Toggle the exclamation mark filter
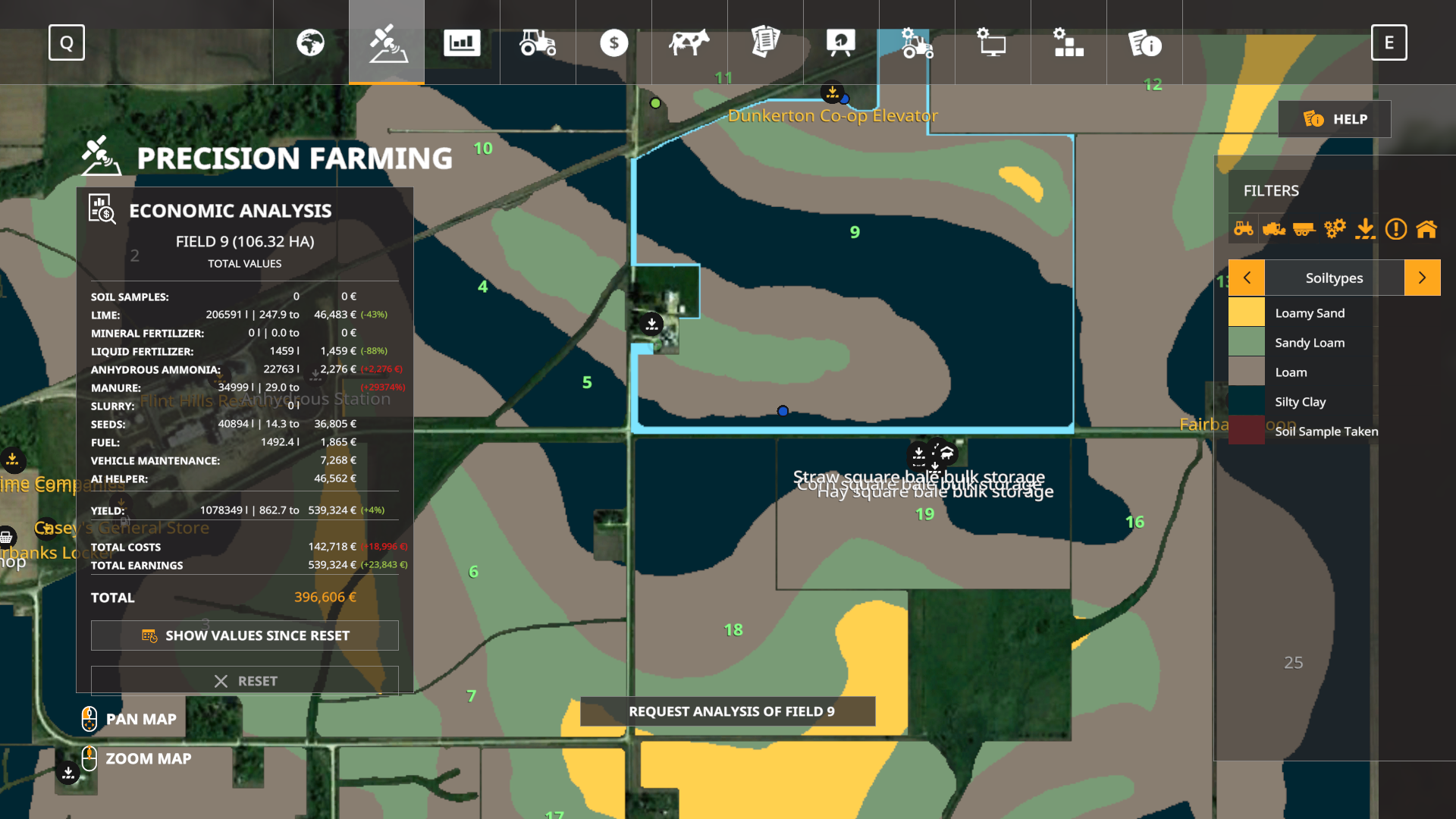 pos(1396,228)
